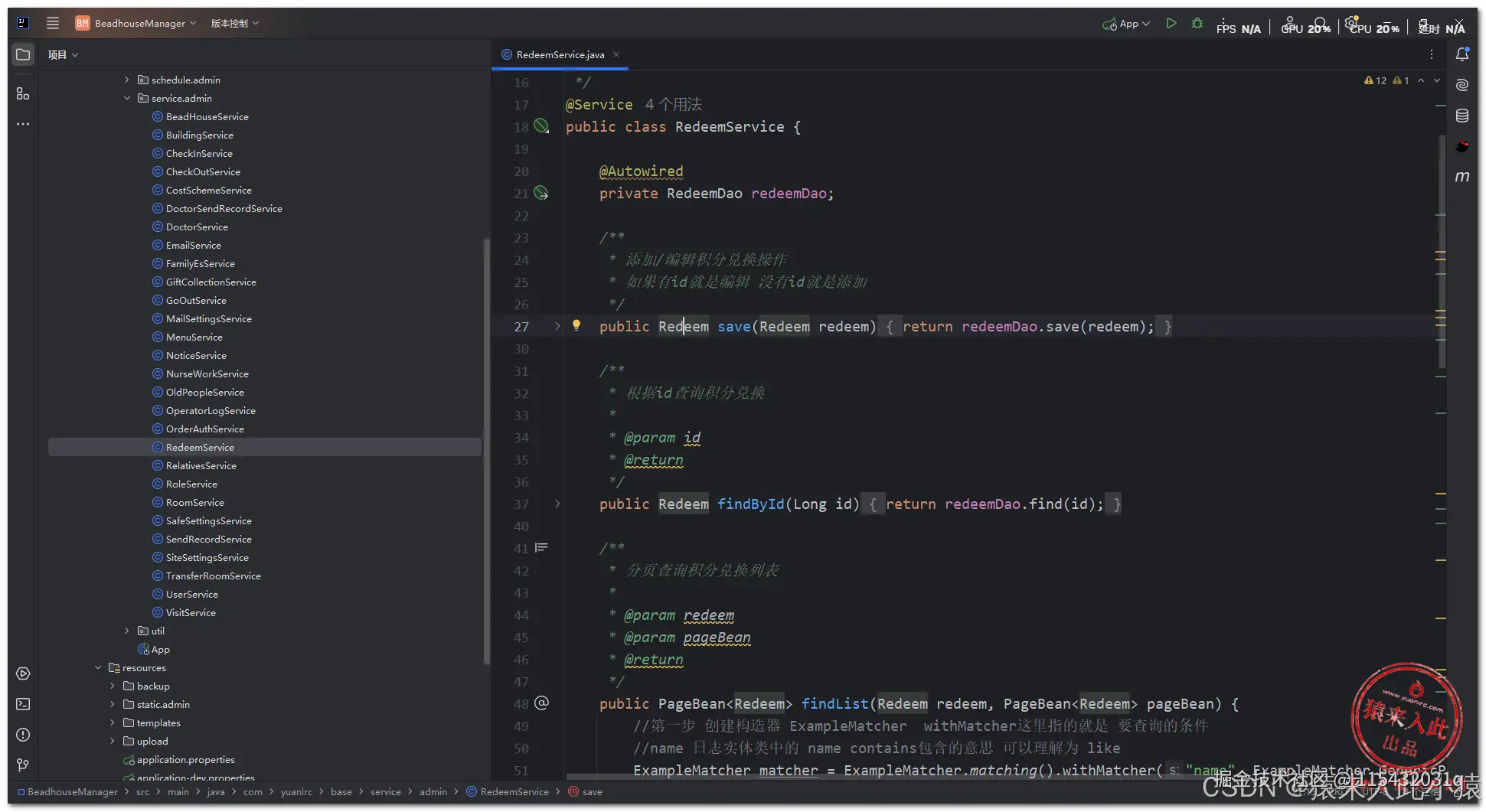Open the AI Assistant swirl icon
This screenshot has width=1486, height=812.
pos(1462,85)
